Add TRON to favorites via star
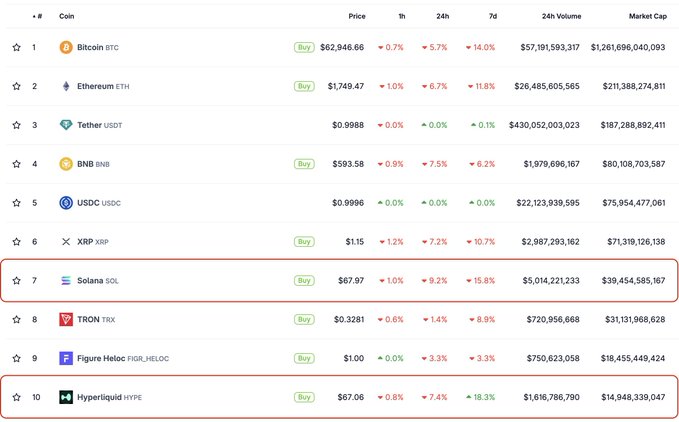The image size is (679, 422). pyautogui.click(x=16, y=319)
